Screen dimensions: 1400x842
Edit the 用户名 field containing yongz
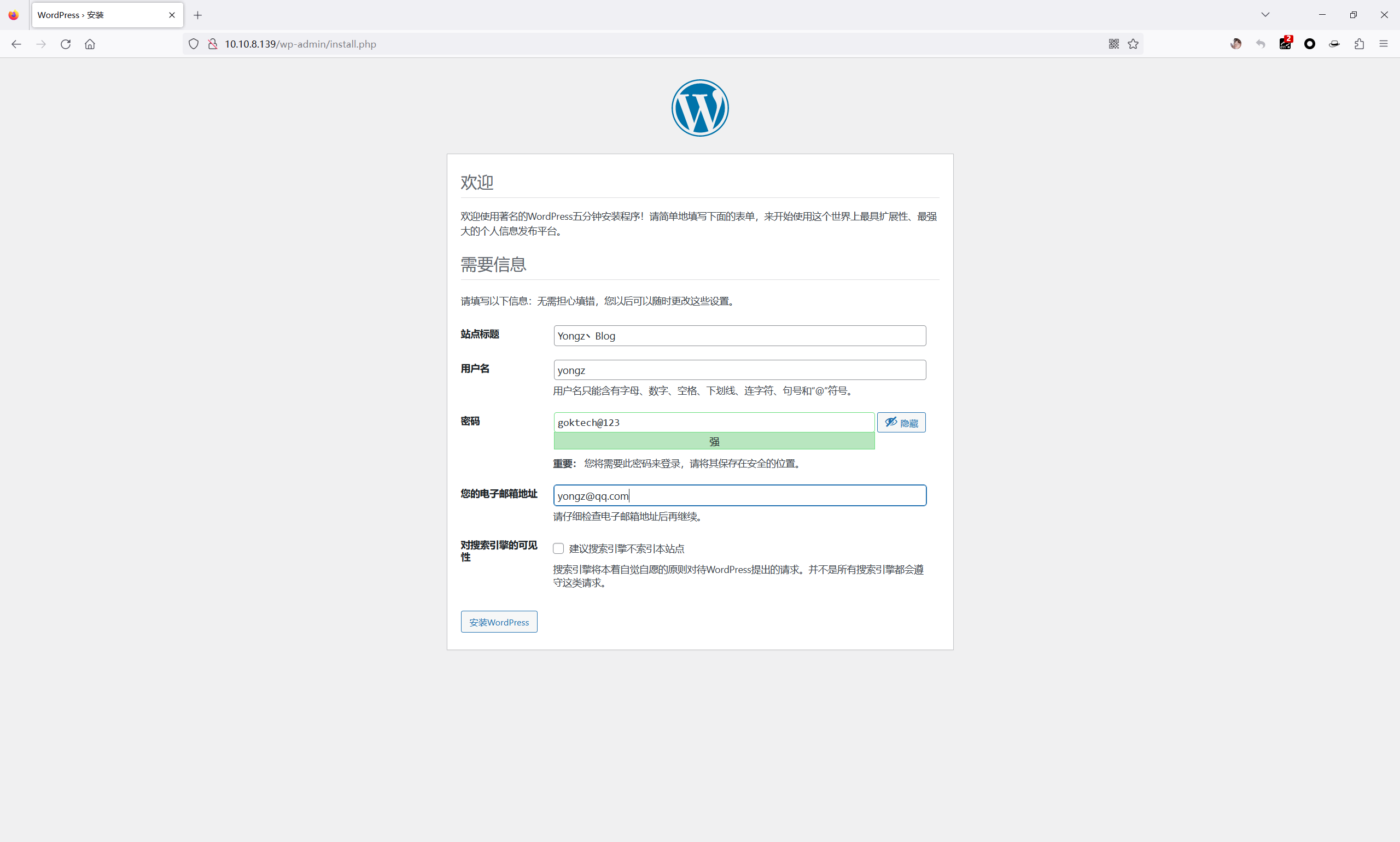pos(739,370)
